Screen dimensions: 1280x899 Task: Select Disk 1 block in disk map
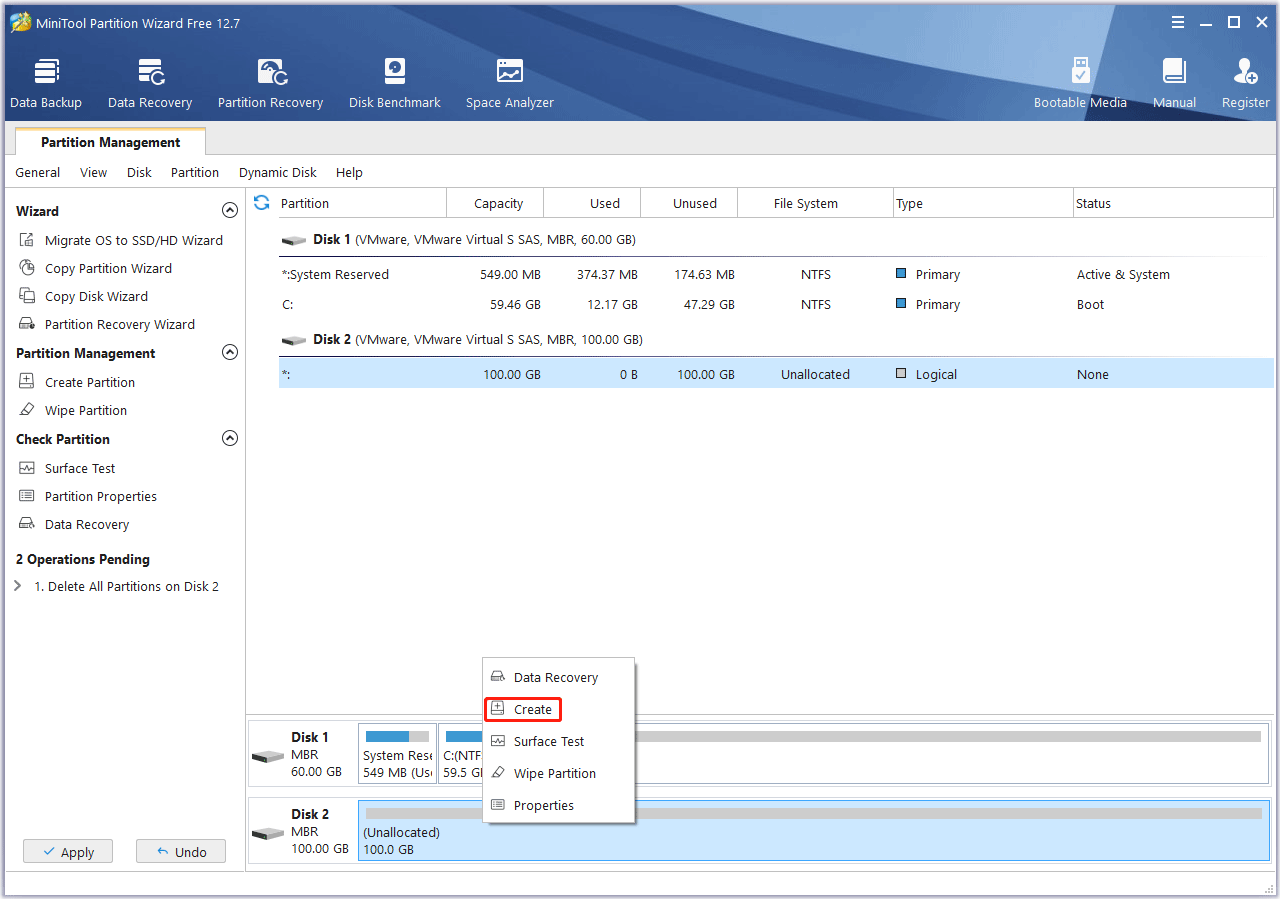[x=303, y=754]
